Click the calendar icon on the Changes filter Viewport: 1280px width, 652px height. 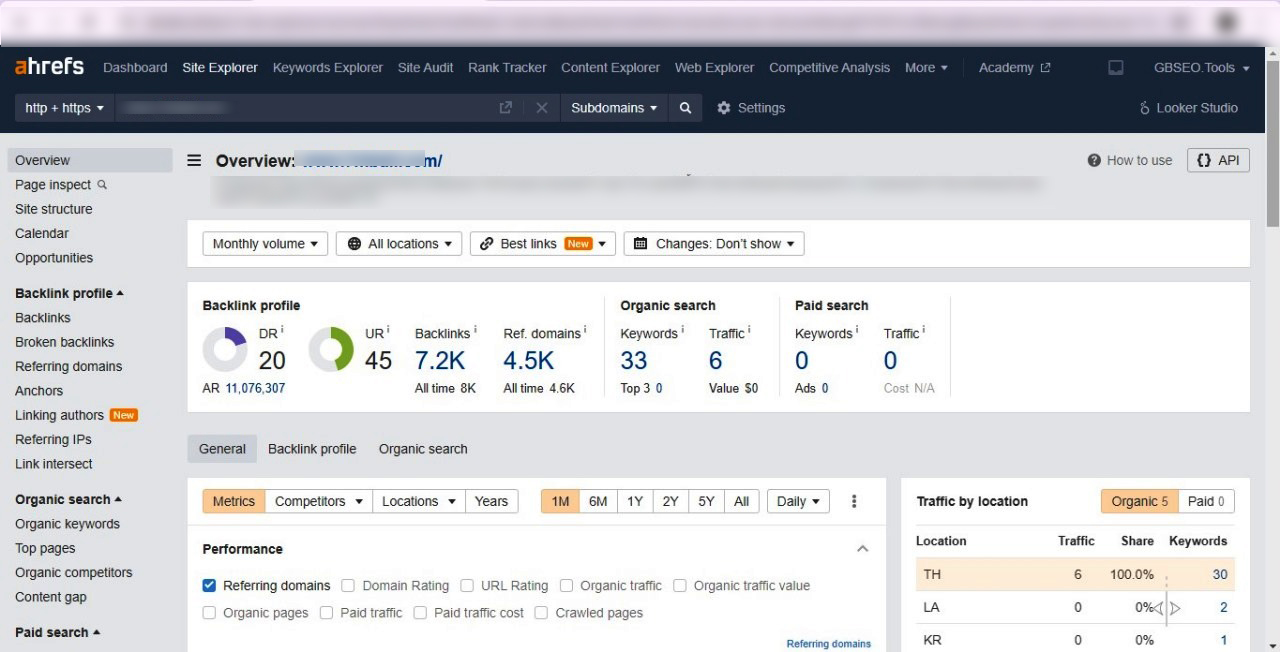pyautogui.click(x=640, y=242)
